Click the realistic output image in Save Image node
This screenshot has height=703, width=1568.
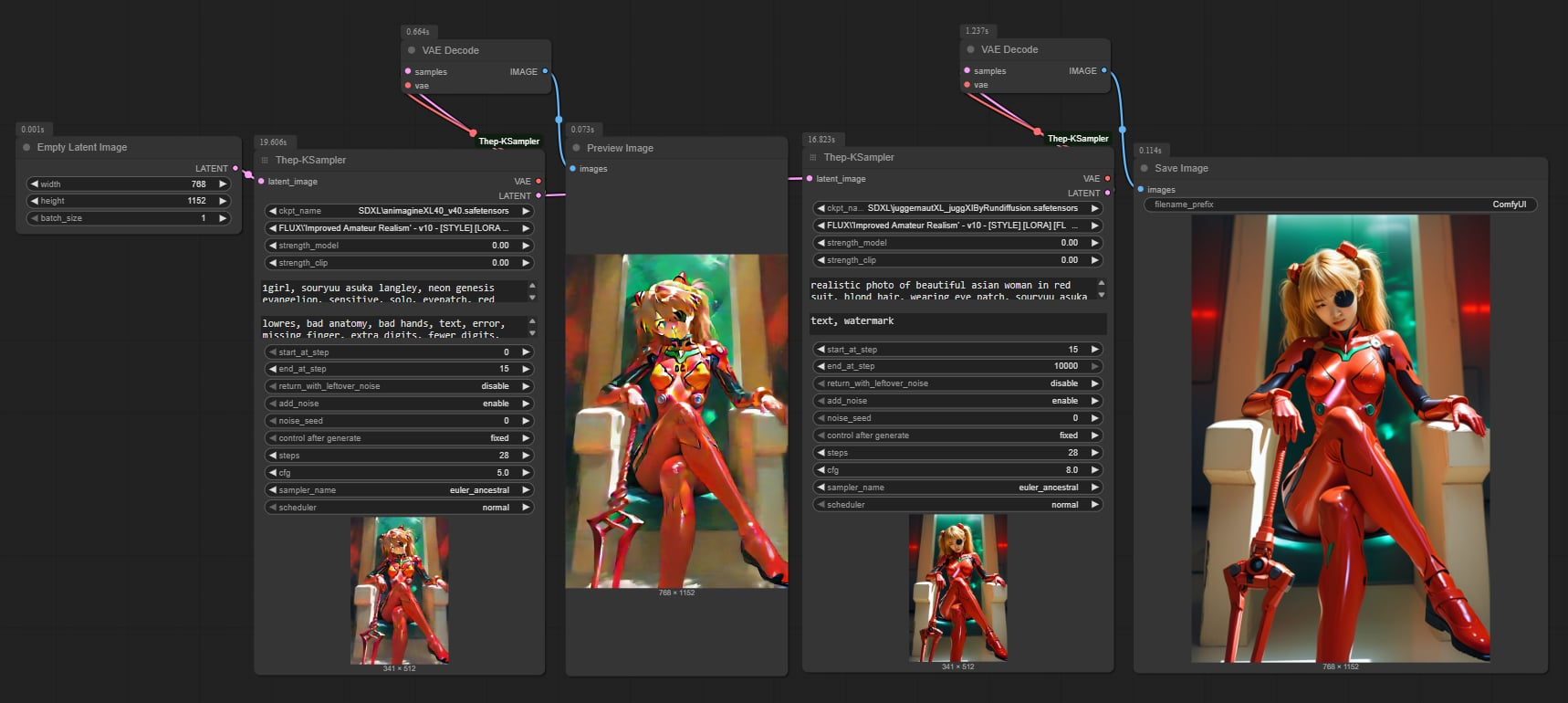coord(1341,439)
